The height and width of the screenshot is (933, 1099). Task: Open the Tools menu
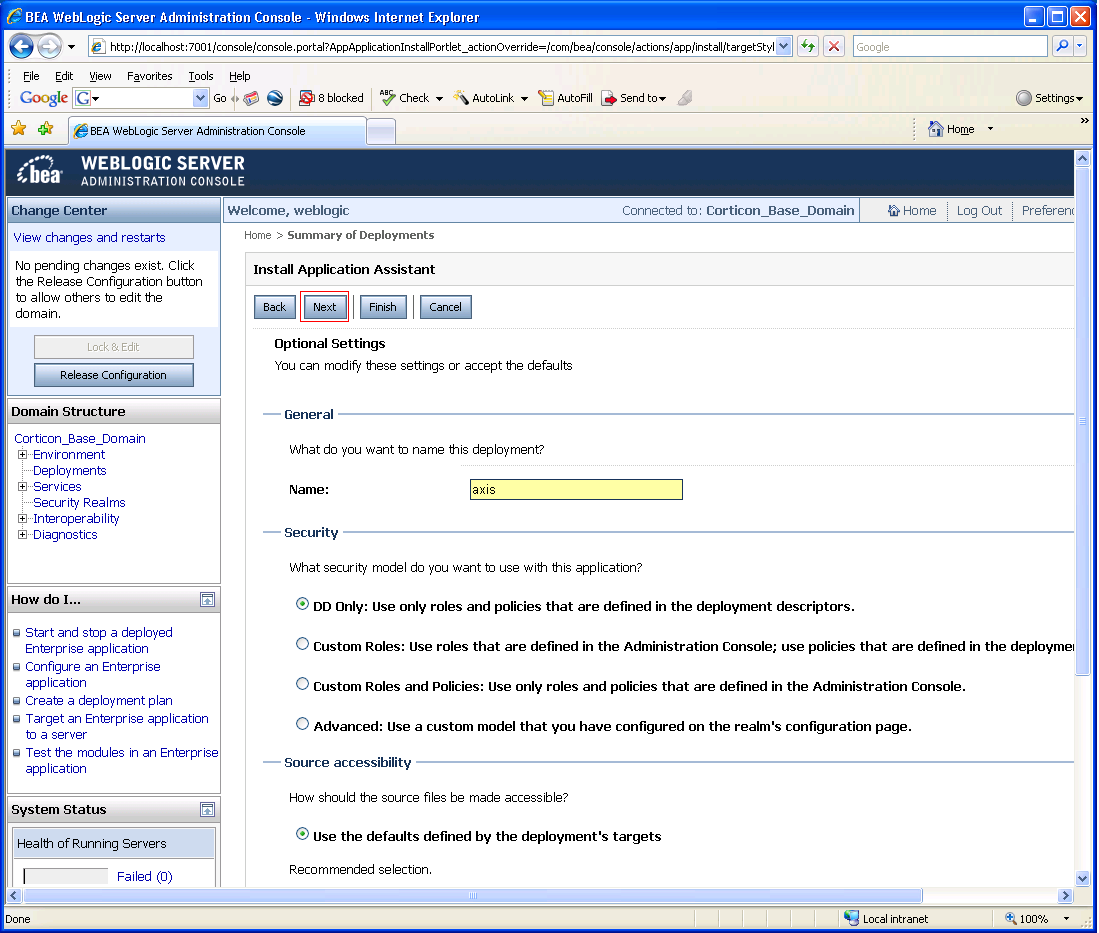coord(200,76)
